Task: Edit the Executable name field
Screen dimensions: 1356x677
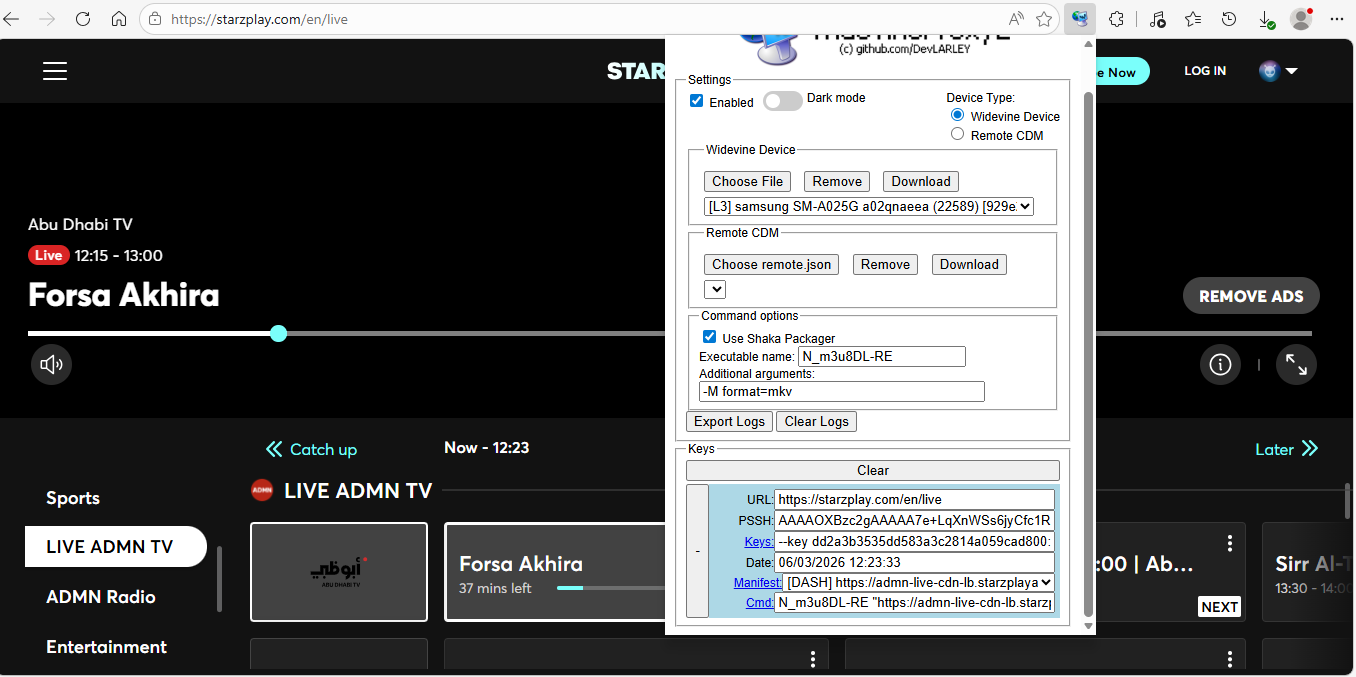Action: point(882,356)
